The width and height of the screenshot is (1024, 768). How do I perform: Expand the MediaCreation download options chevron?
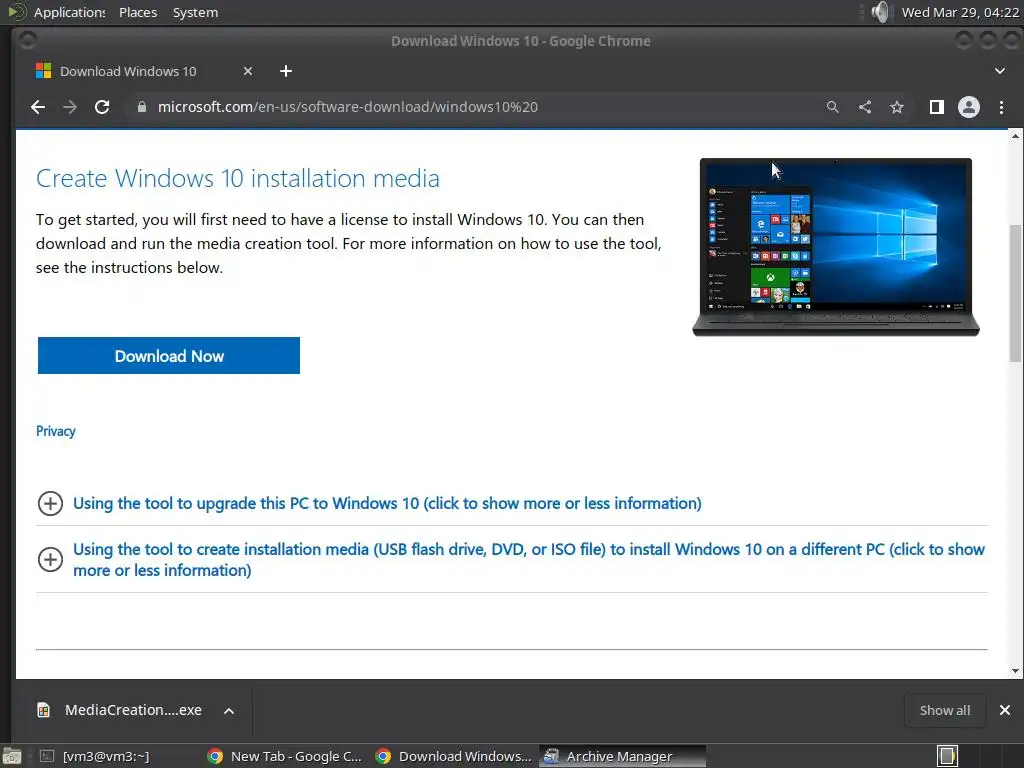pyautogui.click(x=229, y=711)
